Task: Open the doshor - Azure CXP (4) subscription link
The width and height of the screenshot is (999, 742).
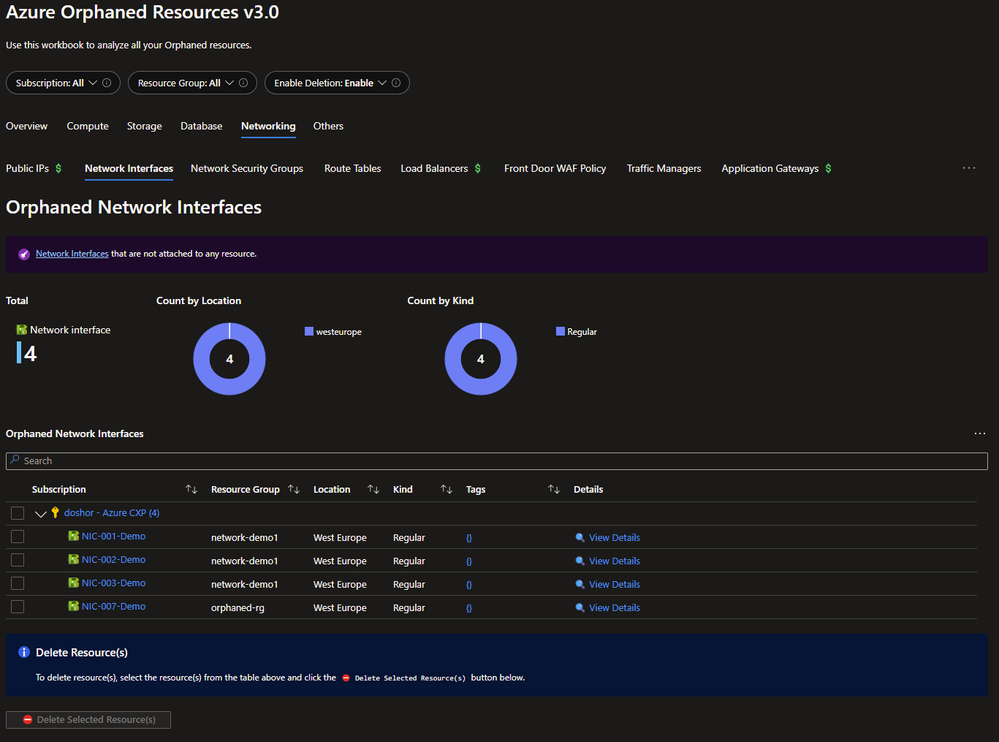Action: [x=111, y=513]
